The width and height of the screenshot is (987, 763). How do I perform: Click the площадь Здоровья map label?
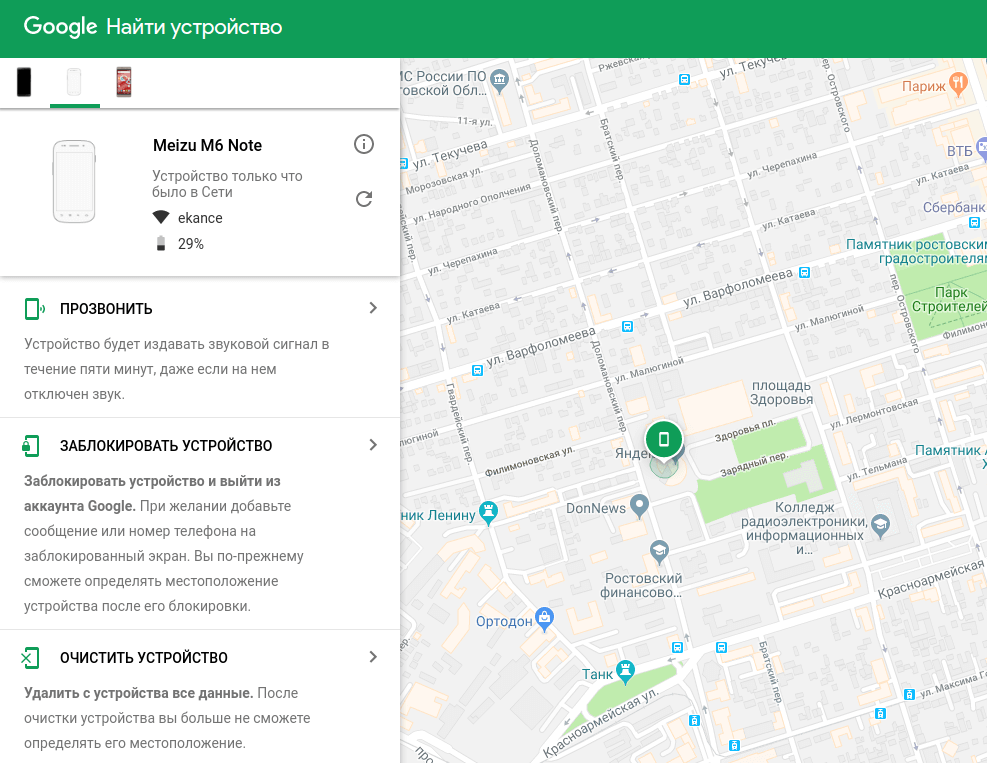[x=782, y=392]
